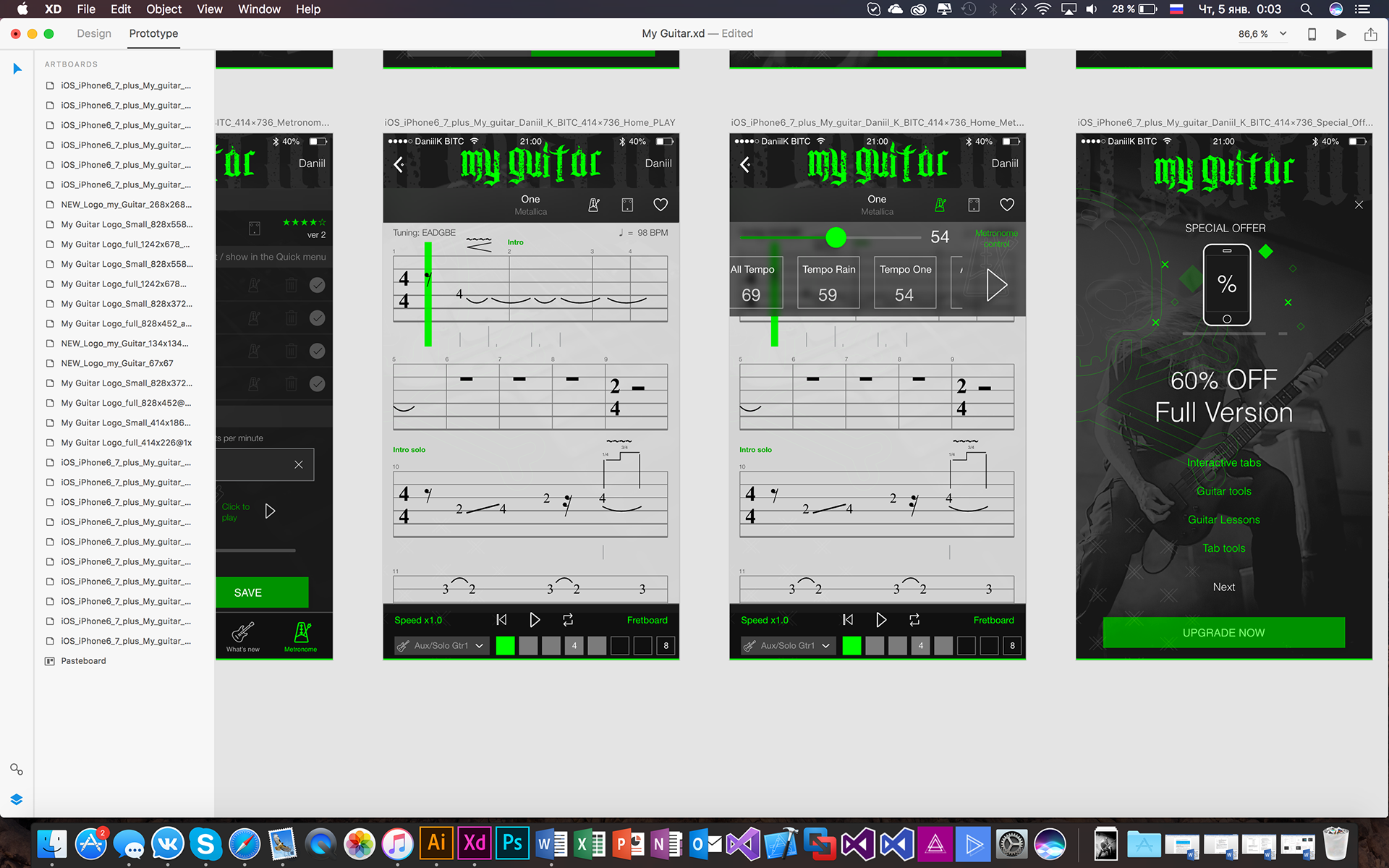Toggle square numbered 8 in Home_PLAY bottom bar

(x=666, y=645)
